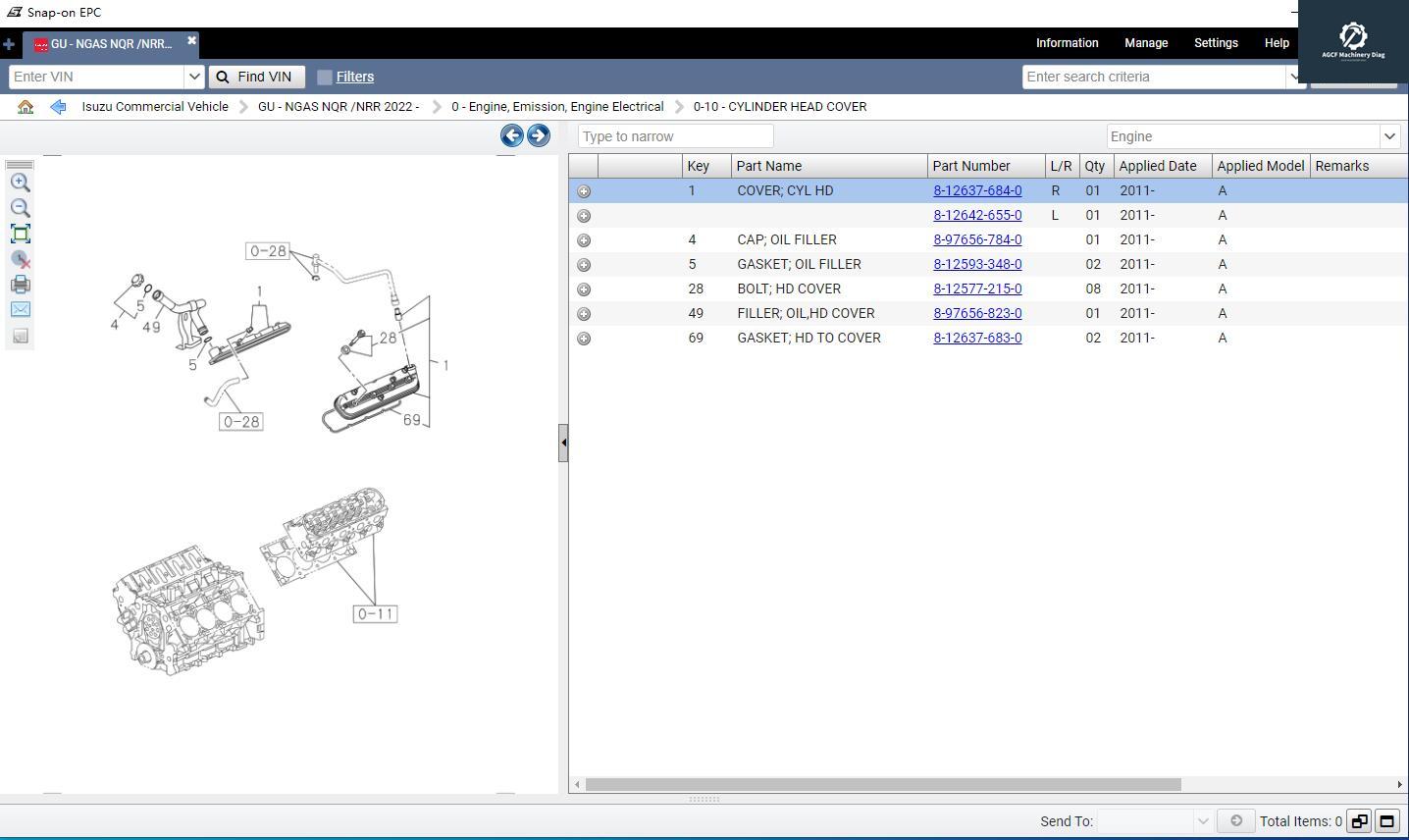Click the clear selection pointer icon
This screenshot has width=1409, height=840.
click(x=20, y=259)
